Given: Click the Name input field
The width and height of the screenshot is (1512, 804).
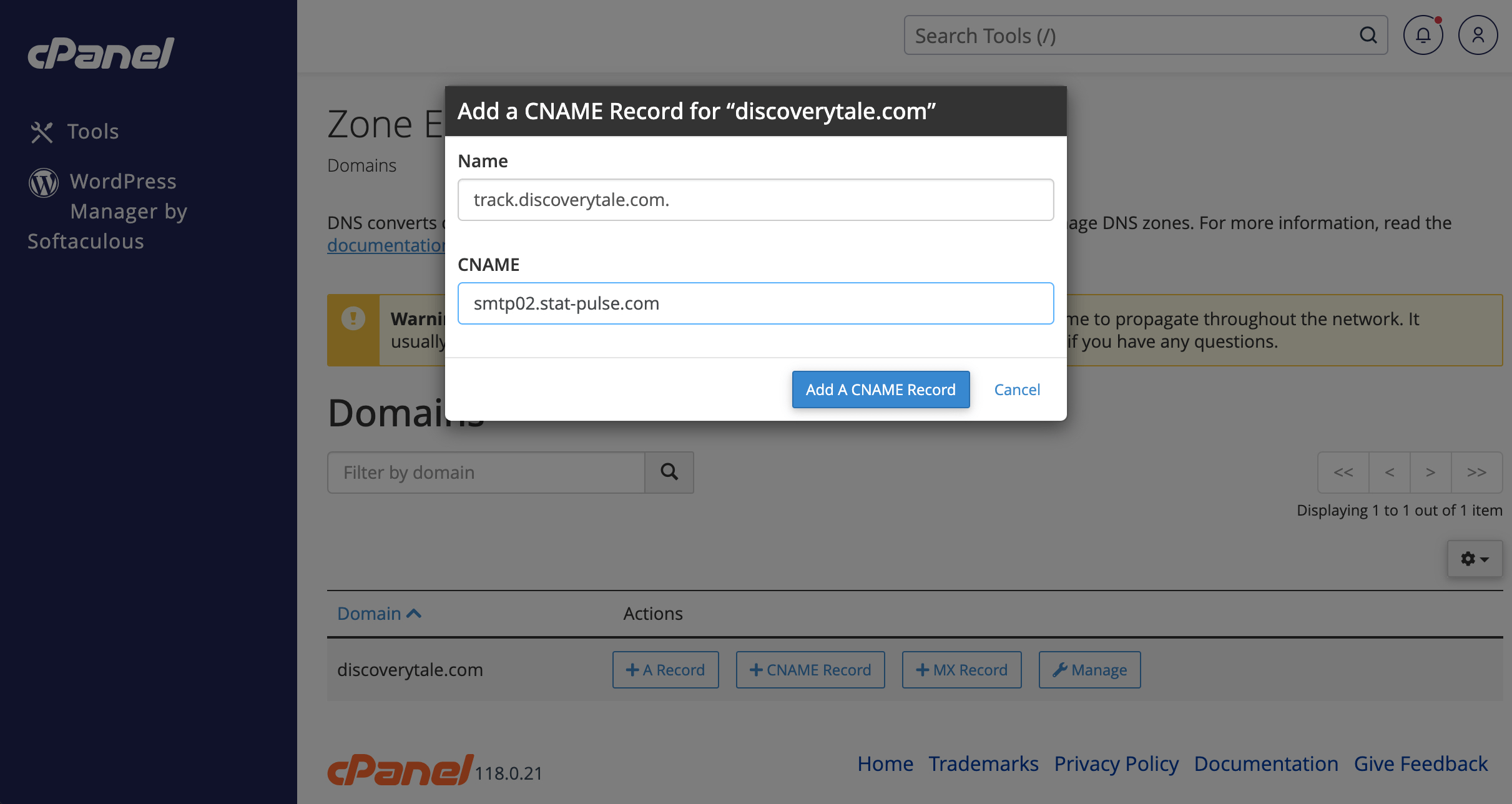Looking at the screenshot, I should click(755, 200).
